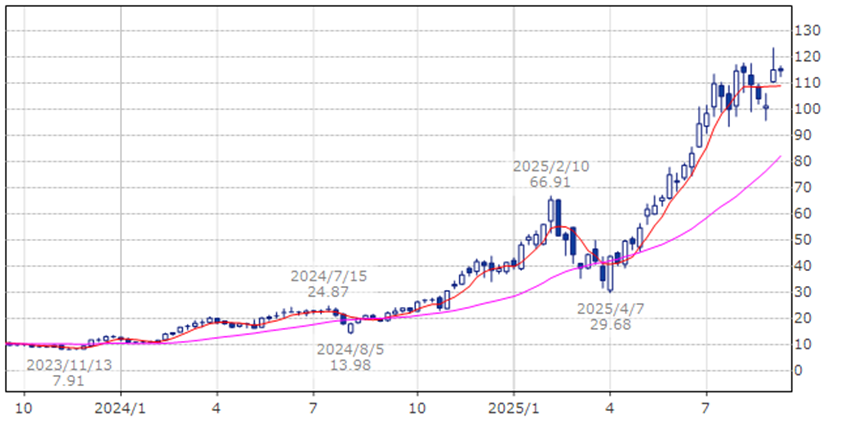Screen dimensions: 850x425
Task: Select the 100 price axis label
Action: [x=808, y=109]
